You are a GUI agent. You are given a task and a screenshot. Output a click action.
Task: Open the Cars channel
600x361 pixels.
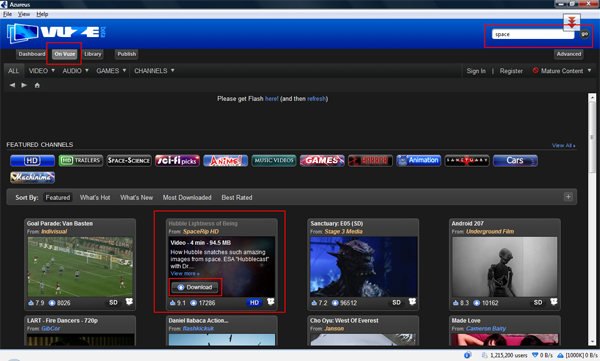(x=515, y=160)
